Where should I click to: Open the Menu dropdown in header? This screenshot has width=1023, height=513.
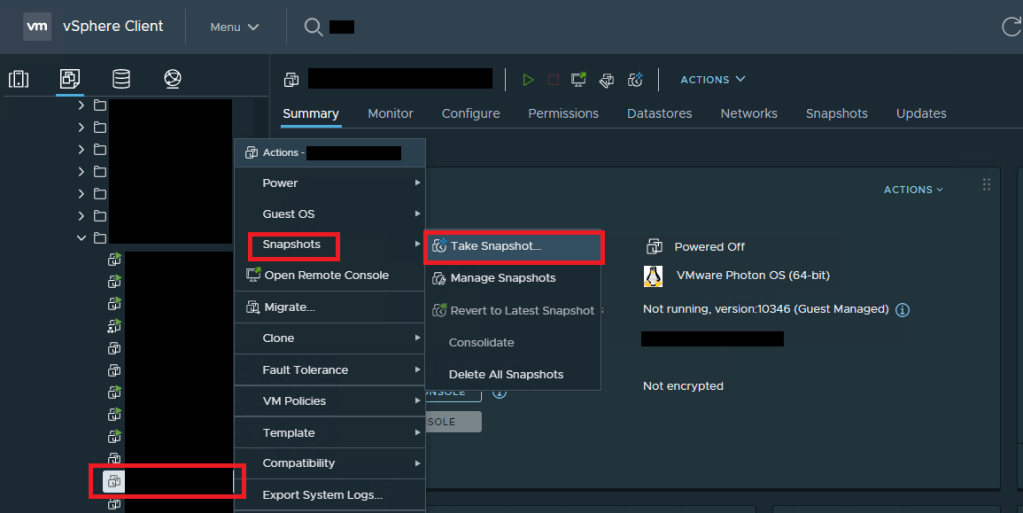pyautogui.click(x=235, y=27)
